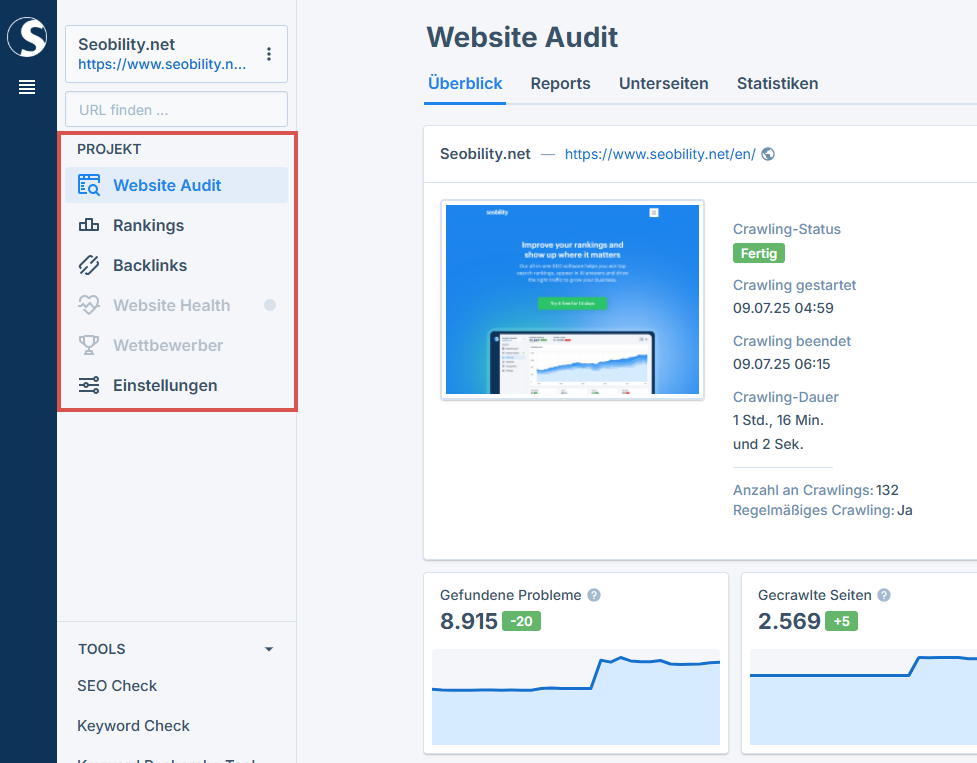Click the Gecrawlte Seiten trend chart
The height and width of the screenshot is (763, 977).
[x=864, y=697]
